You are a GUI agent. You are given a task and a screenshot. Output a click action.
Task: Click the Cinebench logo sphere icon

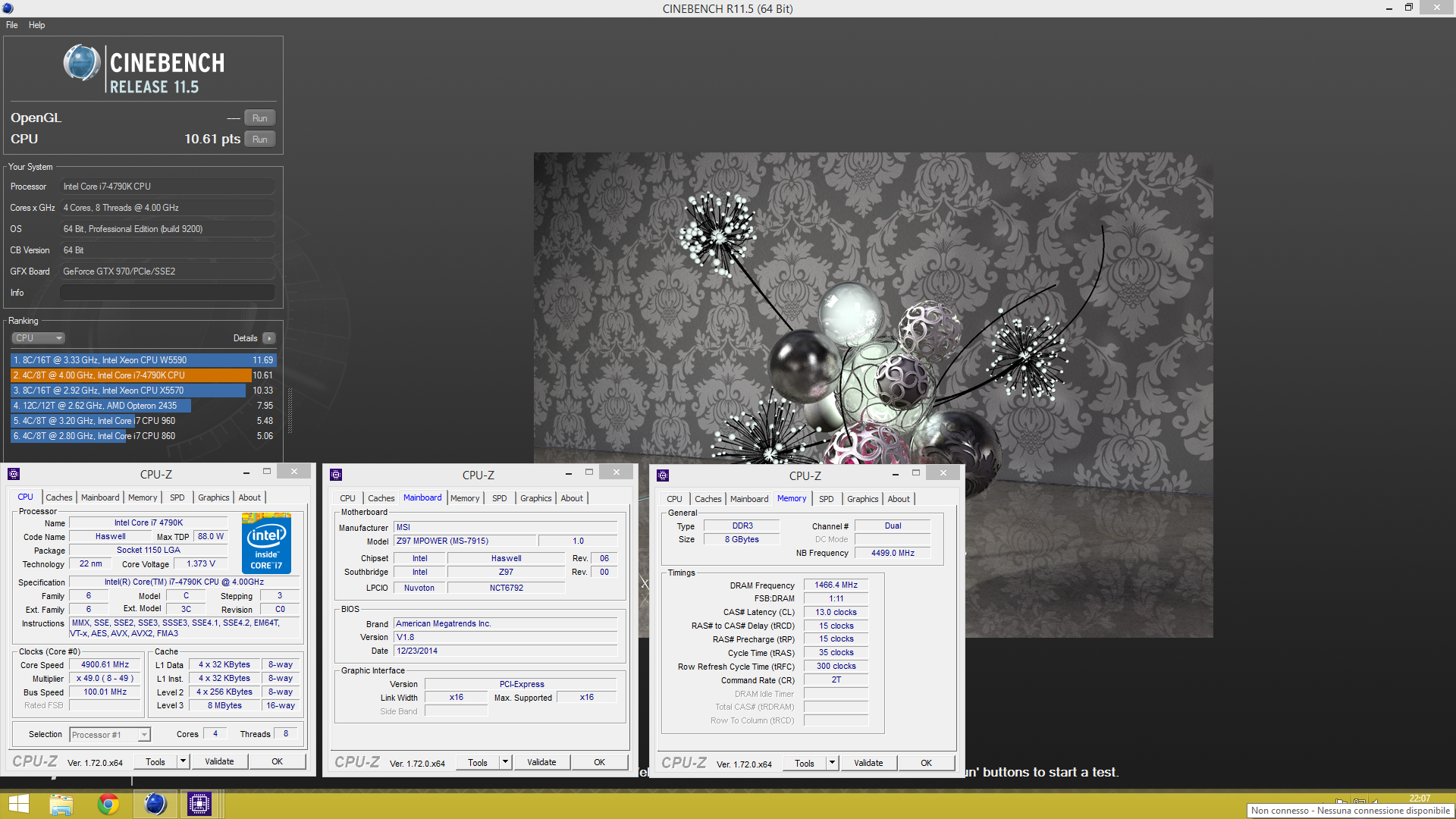81,63
